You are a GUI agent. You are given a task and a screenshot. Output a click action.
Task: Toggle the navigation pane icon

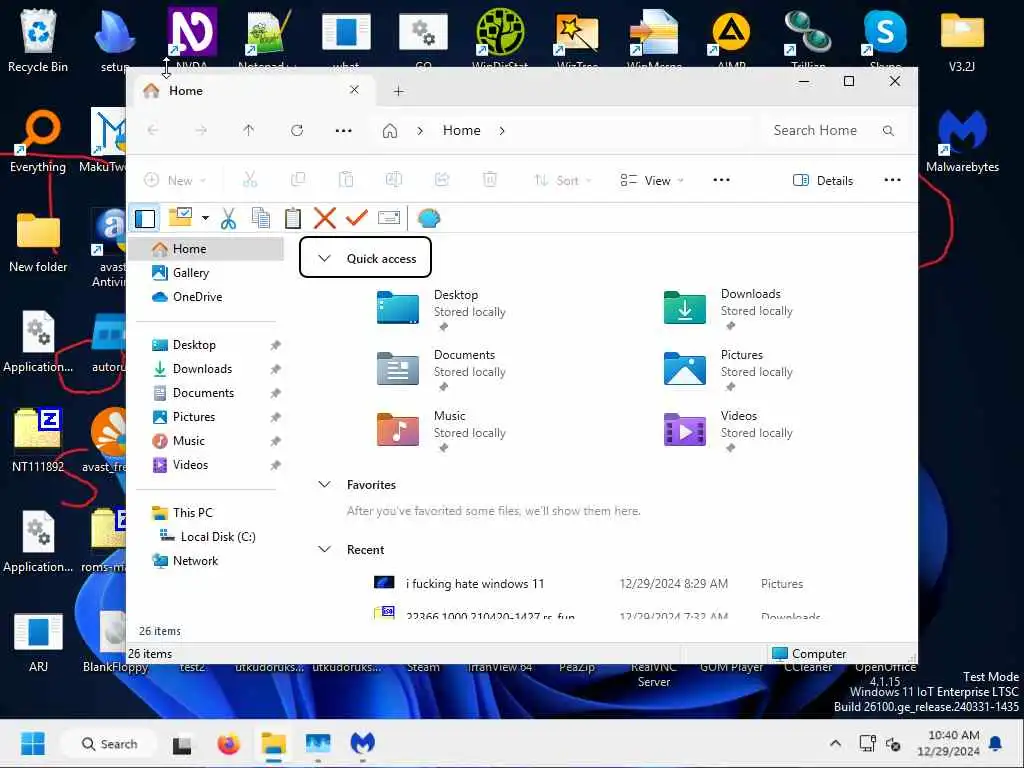pyautogui.click(x=145, y=218)
